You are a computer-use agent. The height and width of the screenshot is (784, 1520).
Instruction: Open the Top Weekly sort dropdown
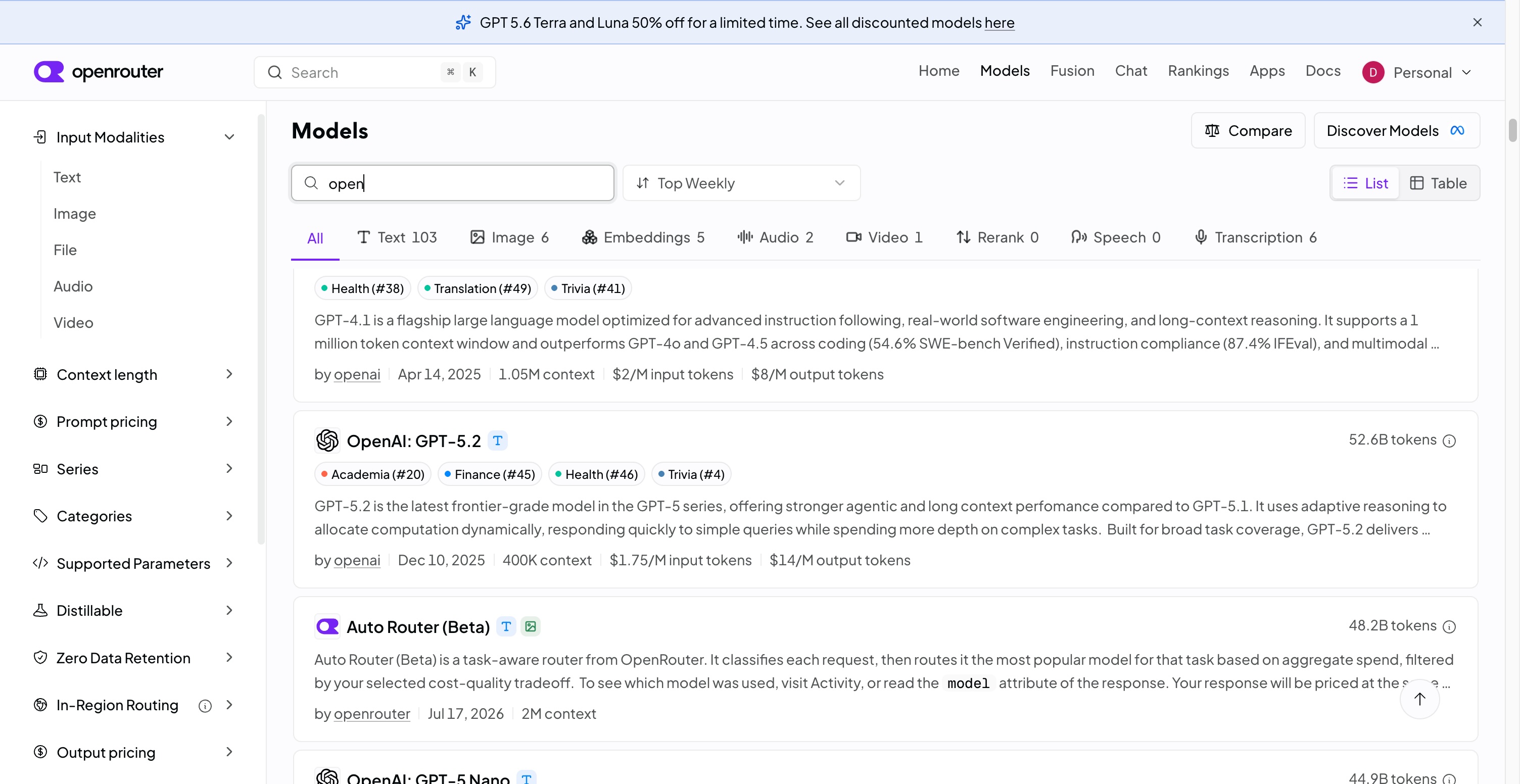pyautogui.click(x=741, y=183)
